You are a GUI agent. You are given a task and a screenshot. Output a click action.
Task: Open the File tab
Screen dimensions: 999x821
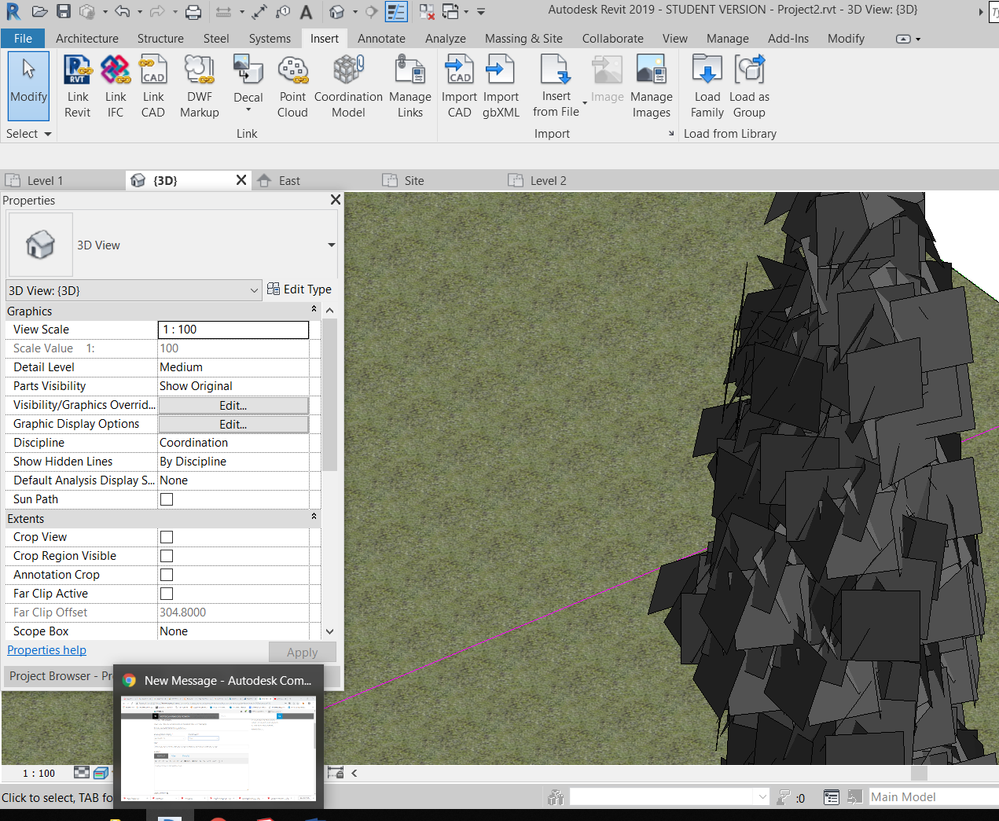[23, 38]
